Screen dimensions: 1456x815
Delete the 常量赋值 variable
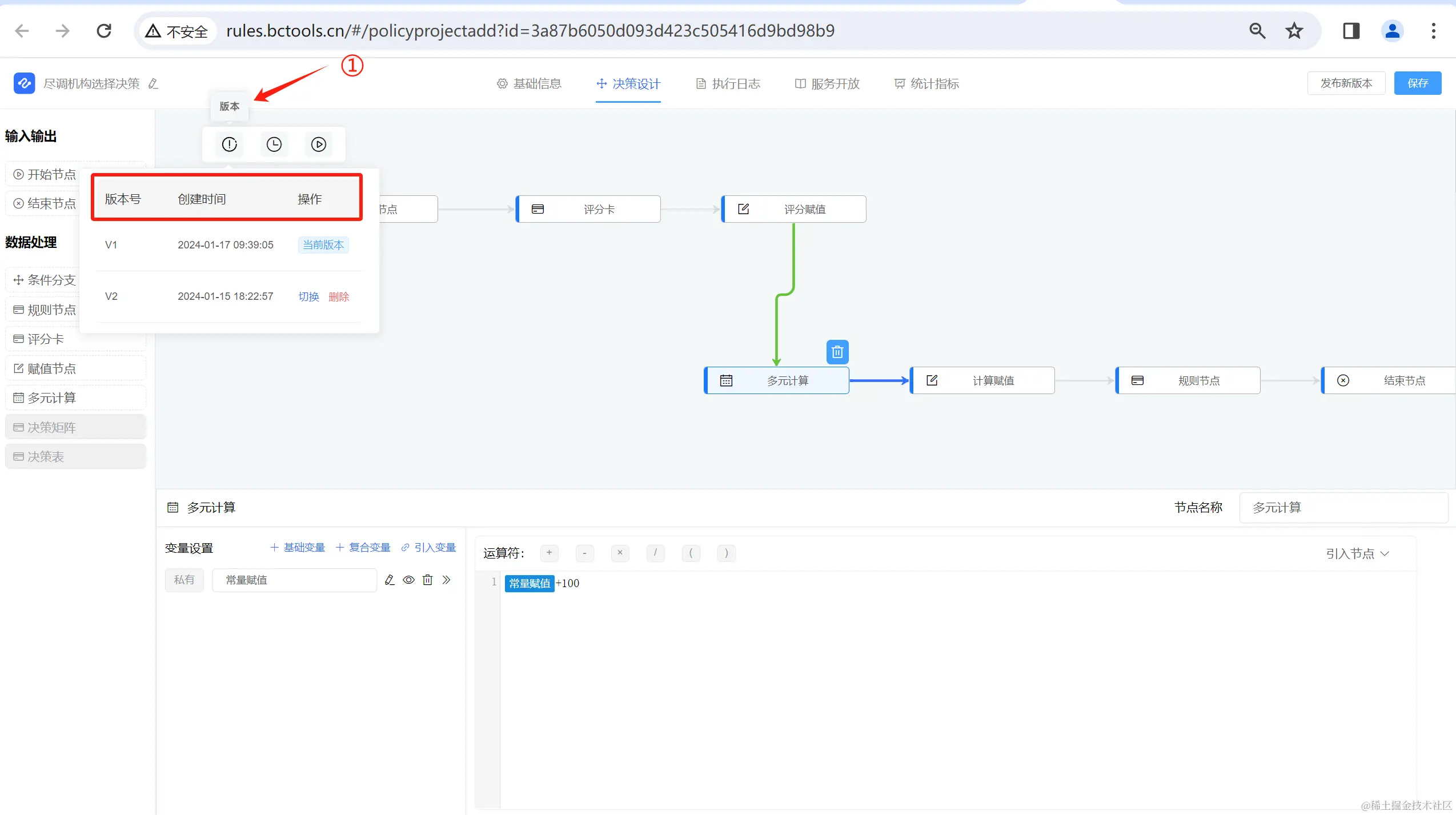click(427, 580)
